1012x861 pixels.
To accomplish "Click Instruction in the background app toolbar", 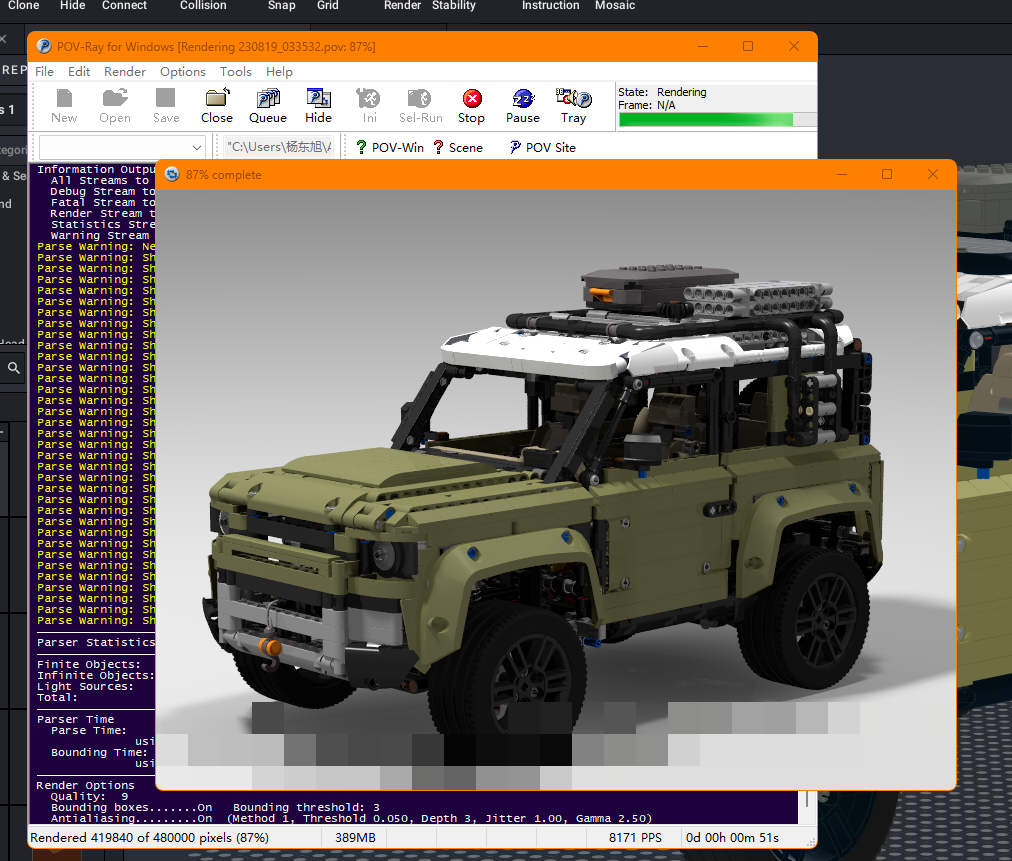I will (551, 6).
